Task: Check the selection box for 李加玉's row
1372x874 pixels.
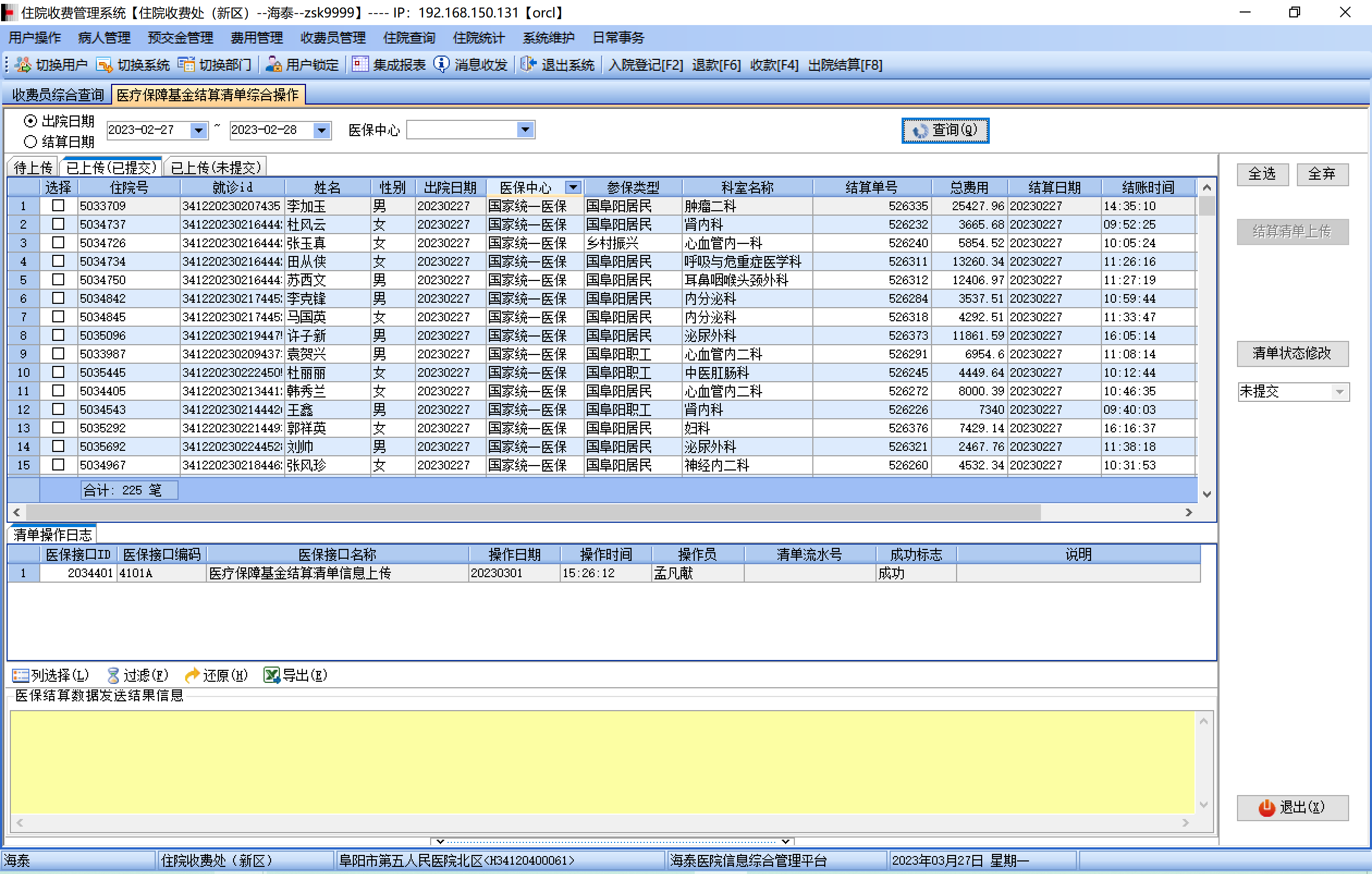Action: click(x=58, y=206)
